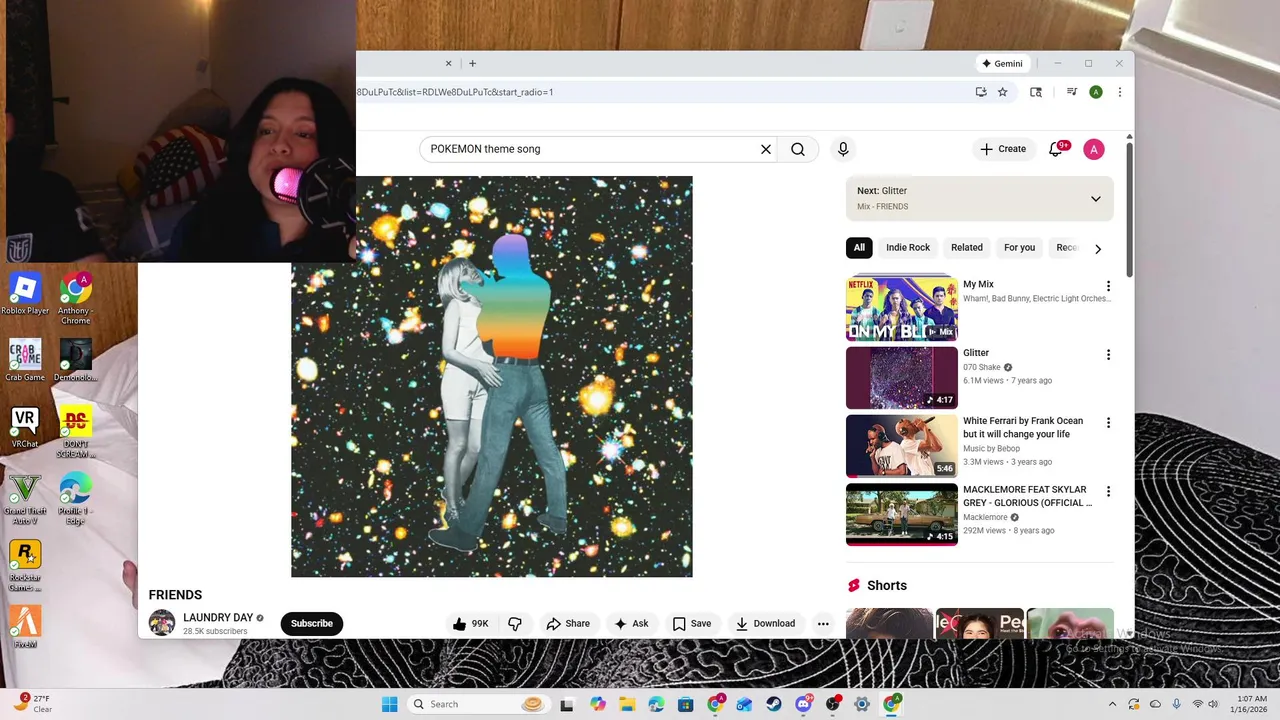Select Rockstar Games Launcher desktop icon
This screenshot has width=1280, height=720.
[25, 565]
